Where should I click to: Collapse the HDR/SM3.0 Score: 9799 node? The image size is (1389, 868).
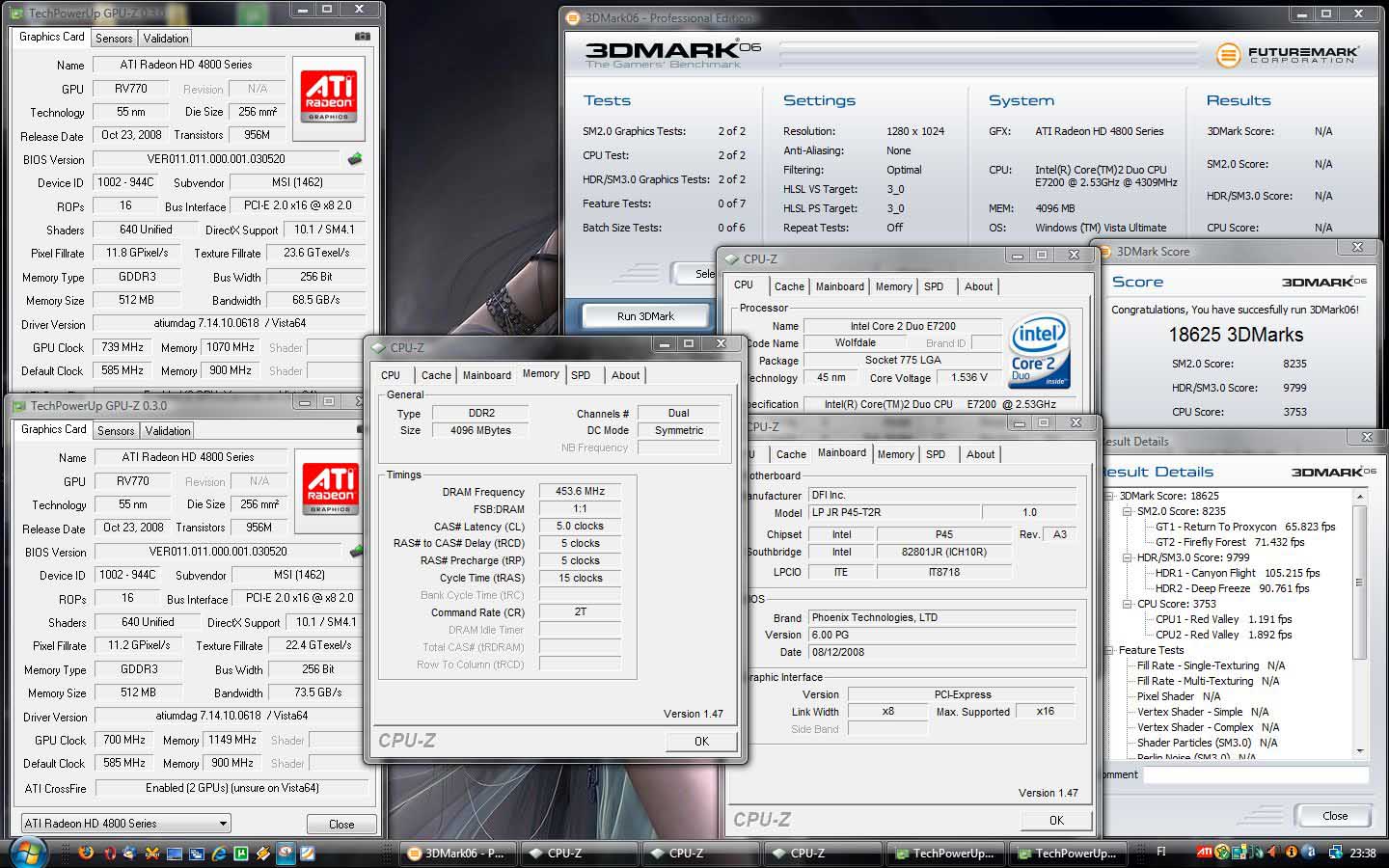coord(1128,557)
